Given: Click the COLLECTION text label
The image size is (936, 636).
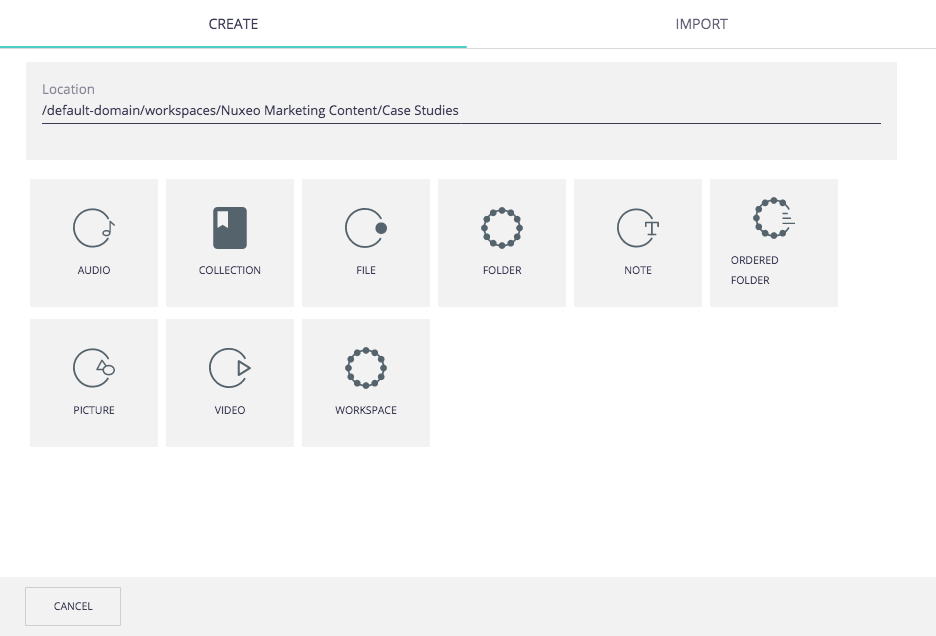Looking at the screenshot, I should 230,270.
